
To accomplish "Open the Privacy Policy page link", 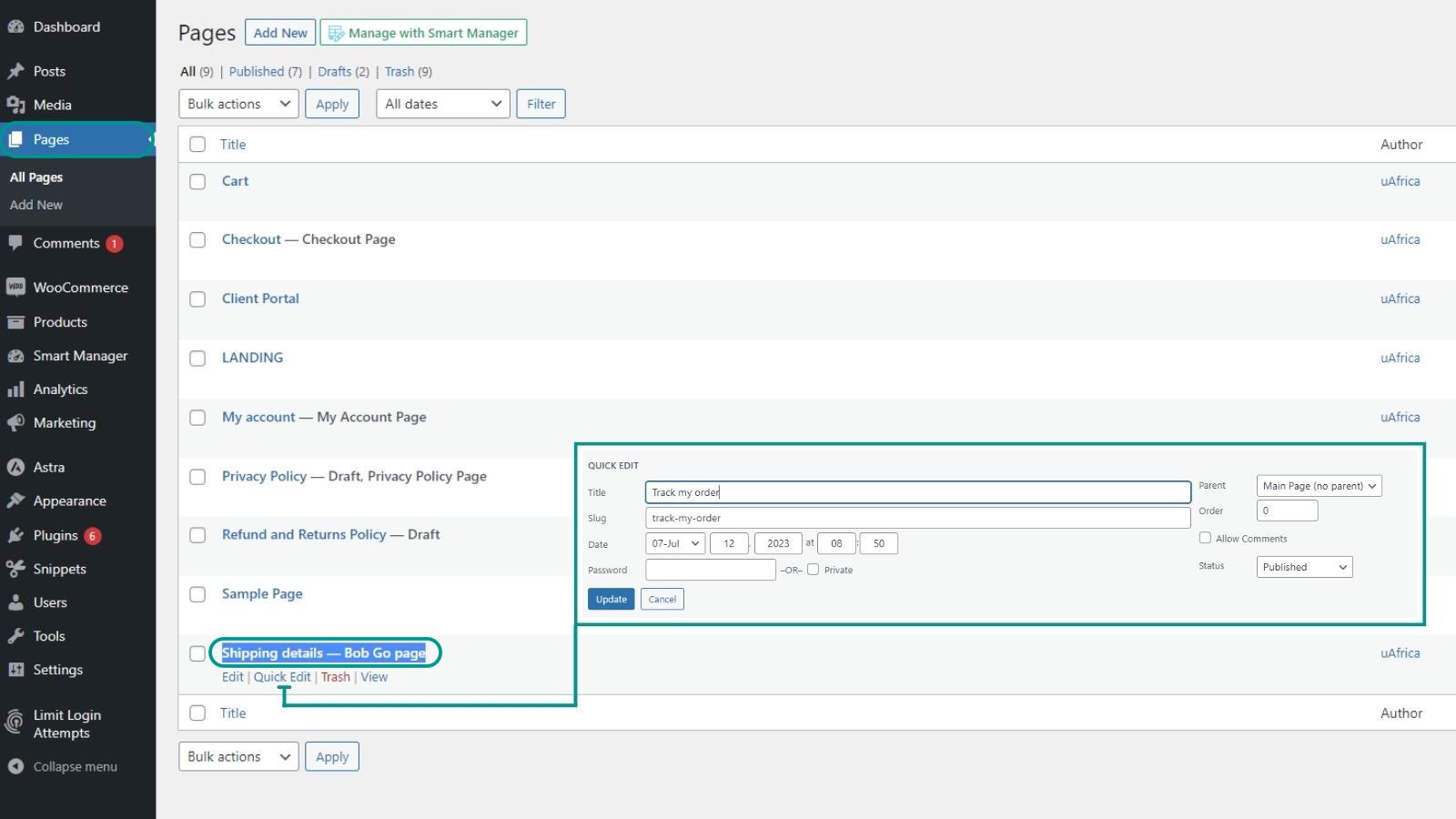I will click(264, 476).
